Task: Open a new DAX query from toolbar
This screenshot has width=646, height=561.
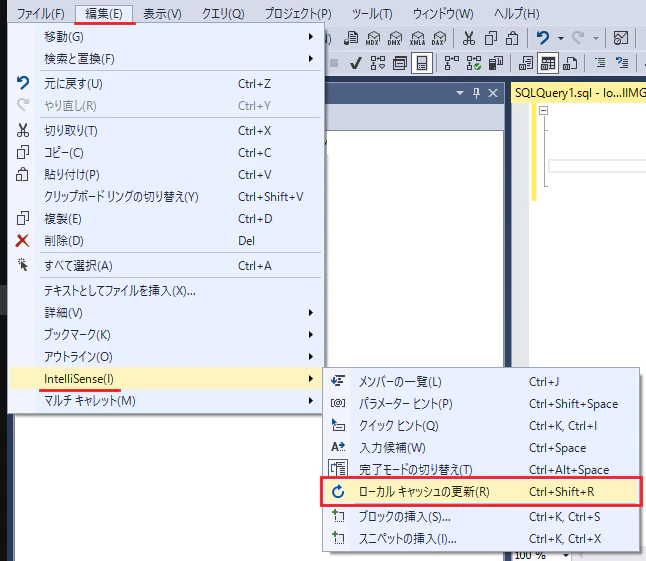Action: pyautogui.click(x=439, y=38)
